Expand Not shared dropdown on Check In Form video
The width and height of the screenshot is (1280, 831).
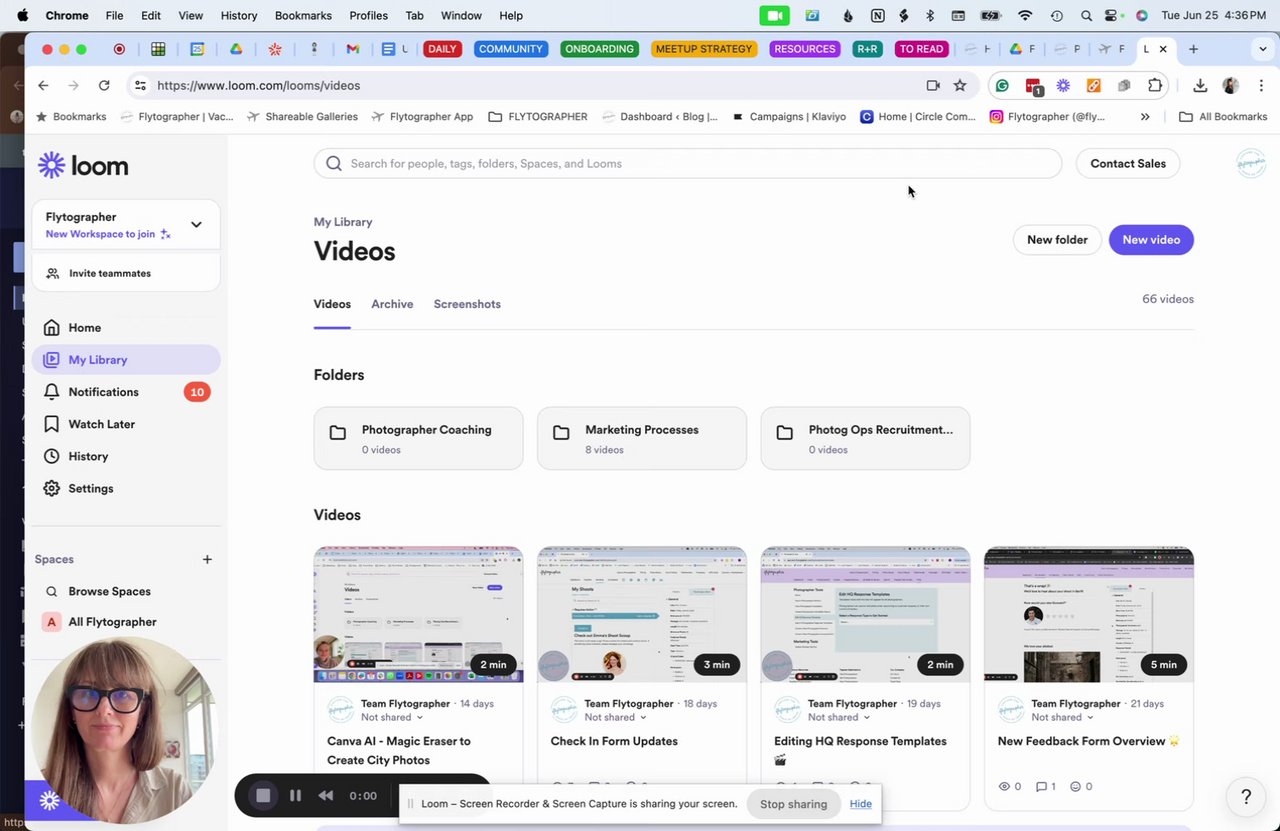pos(616,717)
